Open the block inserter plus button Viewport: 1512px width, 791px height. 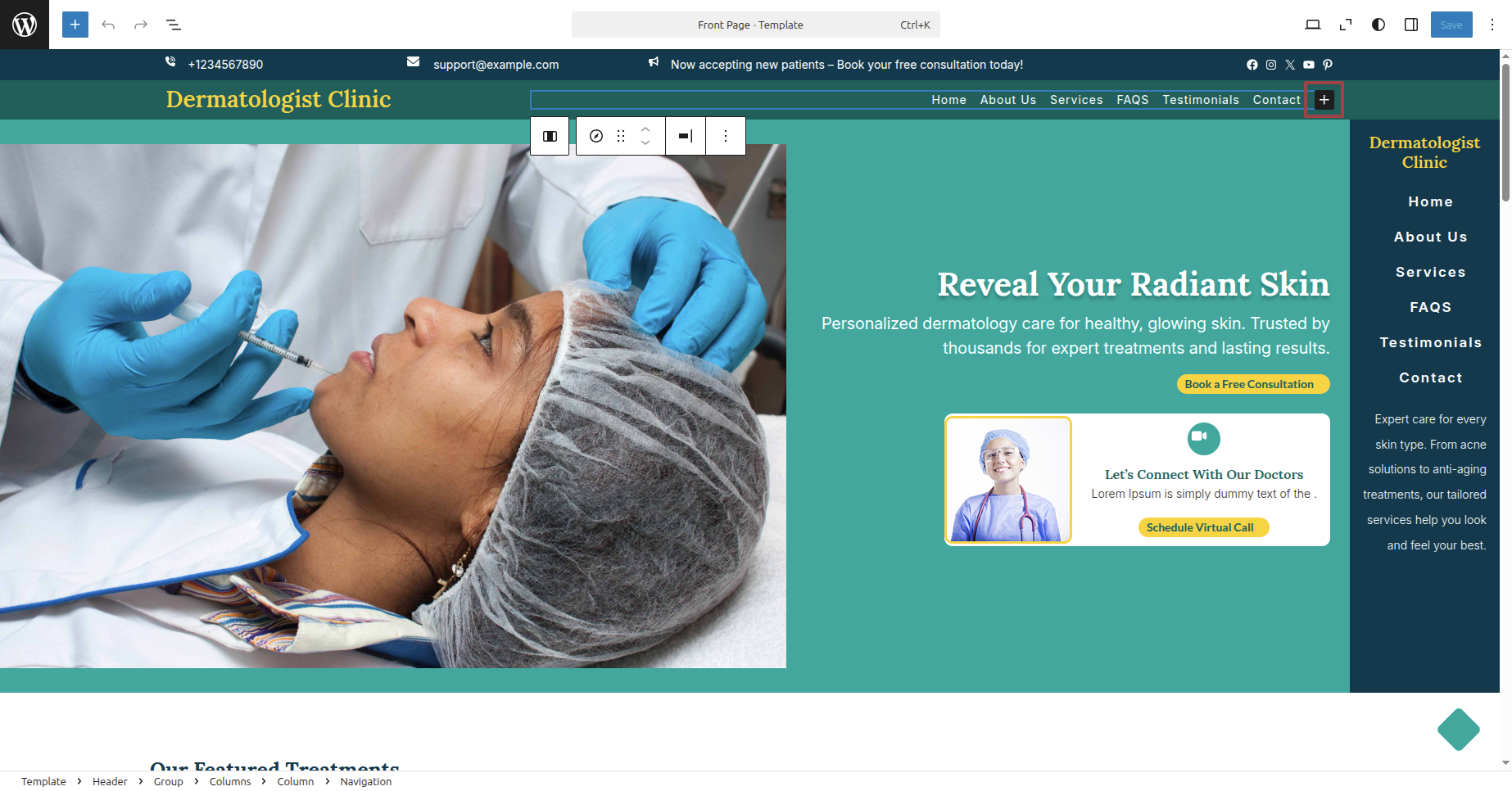pos(75,25)
